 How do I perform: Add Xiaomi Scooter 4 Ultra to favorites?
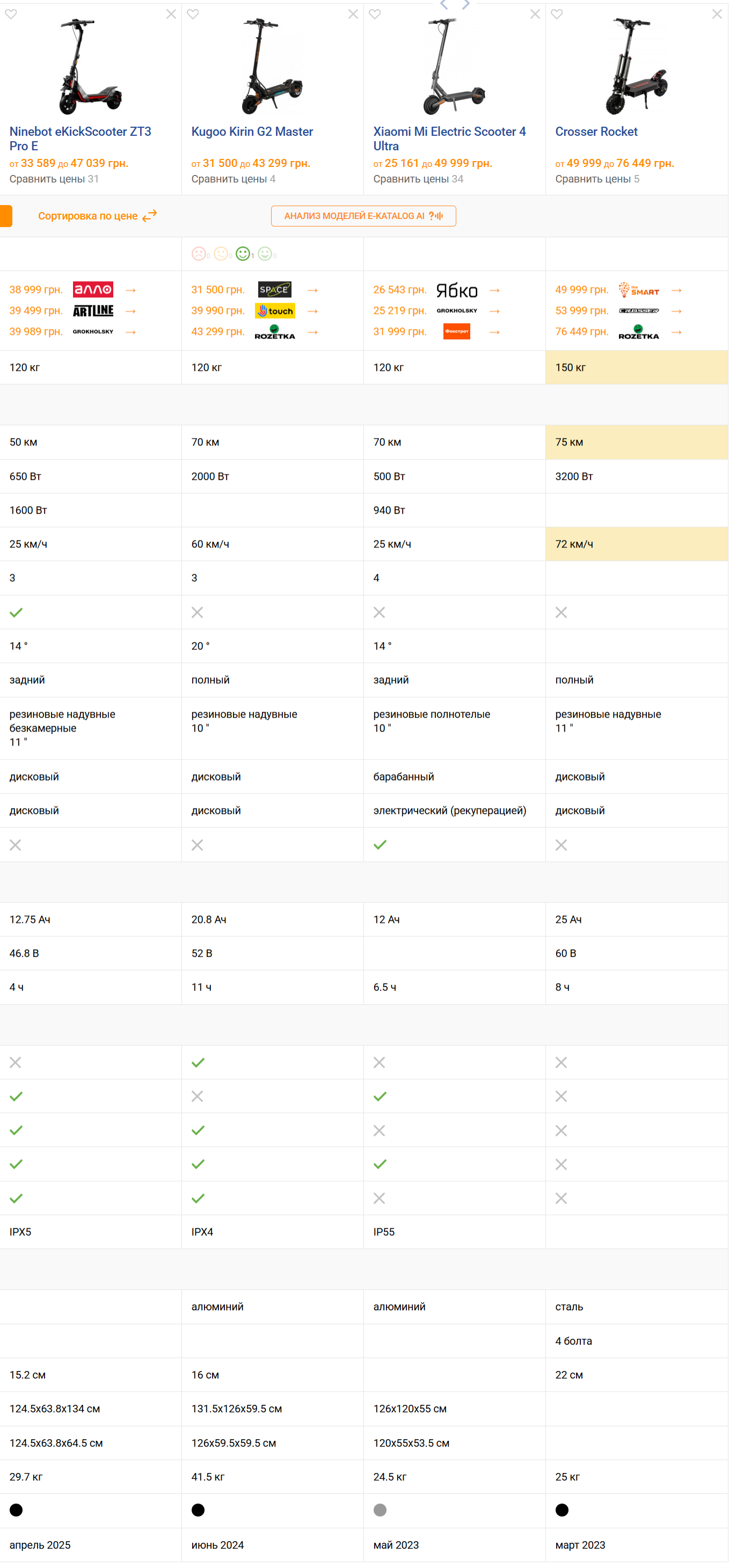pyautogui.click(x=375, y=14)
